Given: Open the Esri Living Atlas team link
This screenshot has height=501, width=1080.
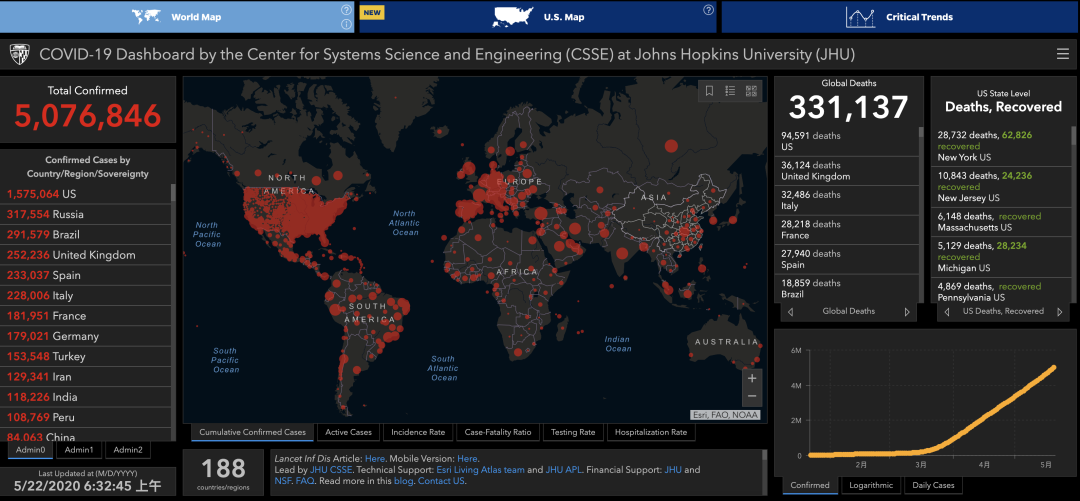Looking at the screenshot, I should pyautogui.click(x=481, y=470).
